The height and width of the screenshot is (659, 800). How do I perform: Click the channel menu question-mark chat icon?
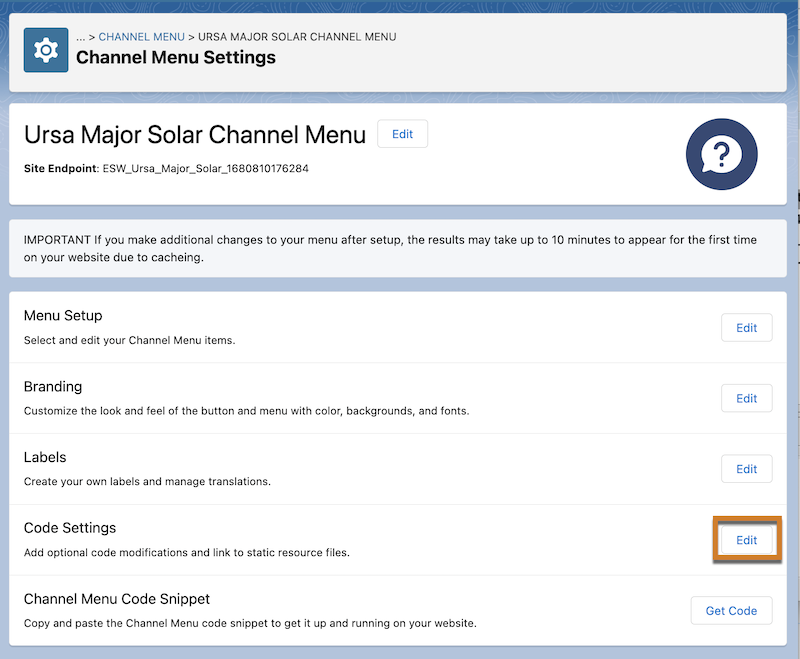click(721, 155)
